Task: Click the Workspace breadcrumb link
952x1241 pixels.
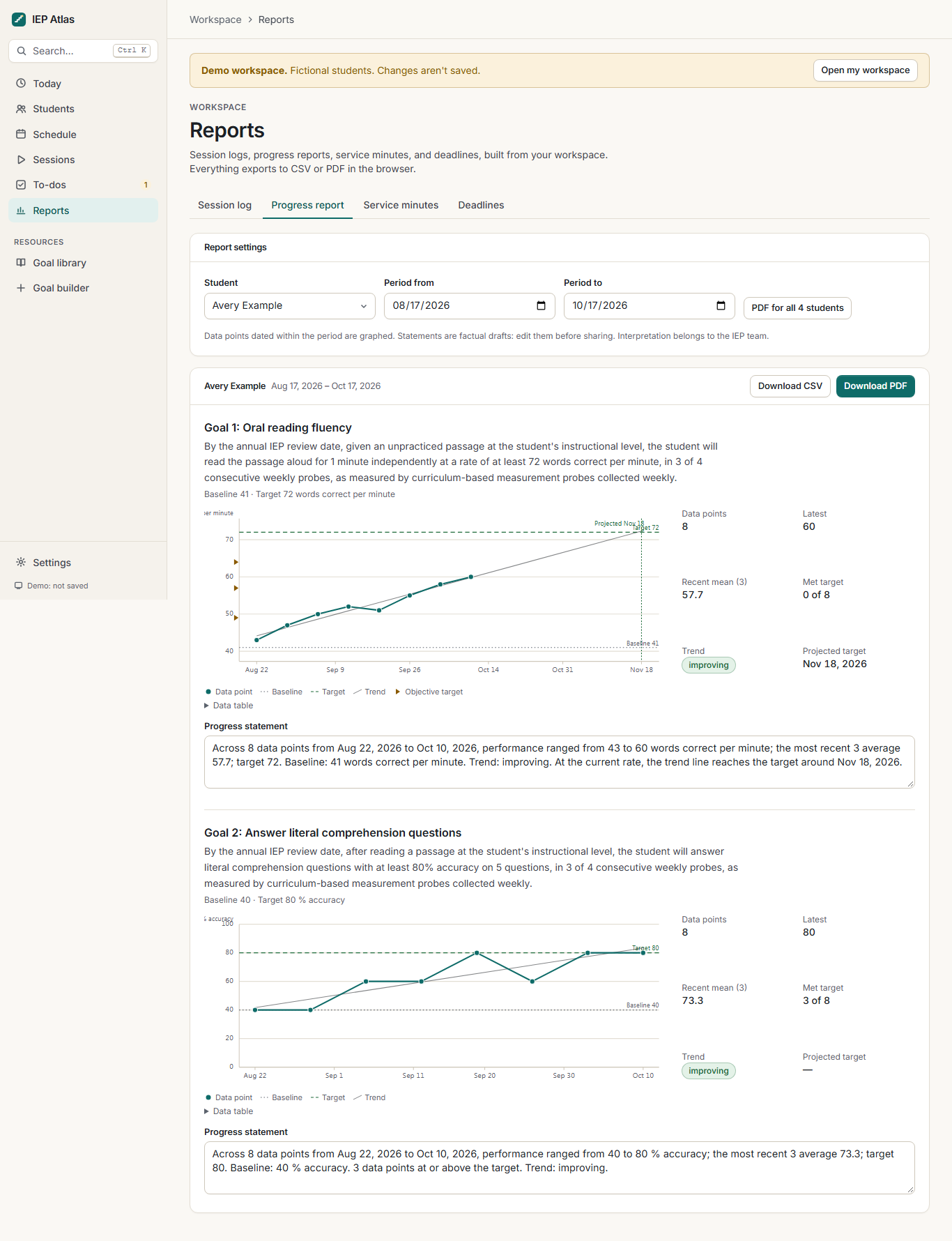Action: click(x=215, y=20)
